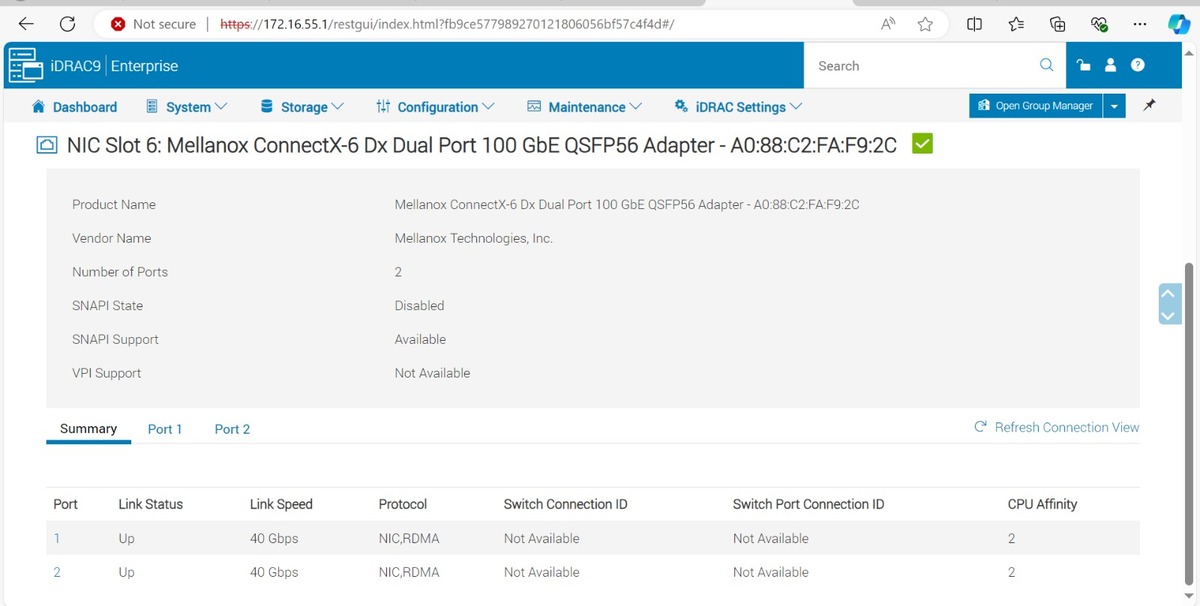The width and height of the screenshot is (1200, 606).
Task: Click the search magnifier icon
Action: (x=1046, y=65)
